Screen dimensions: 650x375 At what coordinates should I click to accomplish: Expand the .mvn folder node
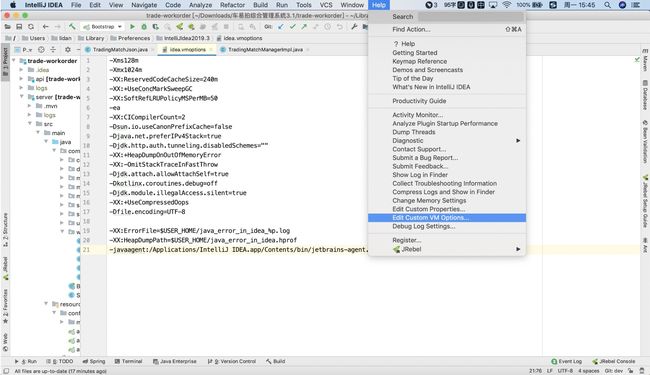click(x=30, y=106)
